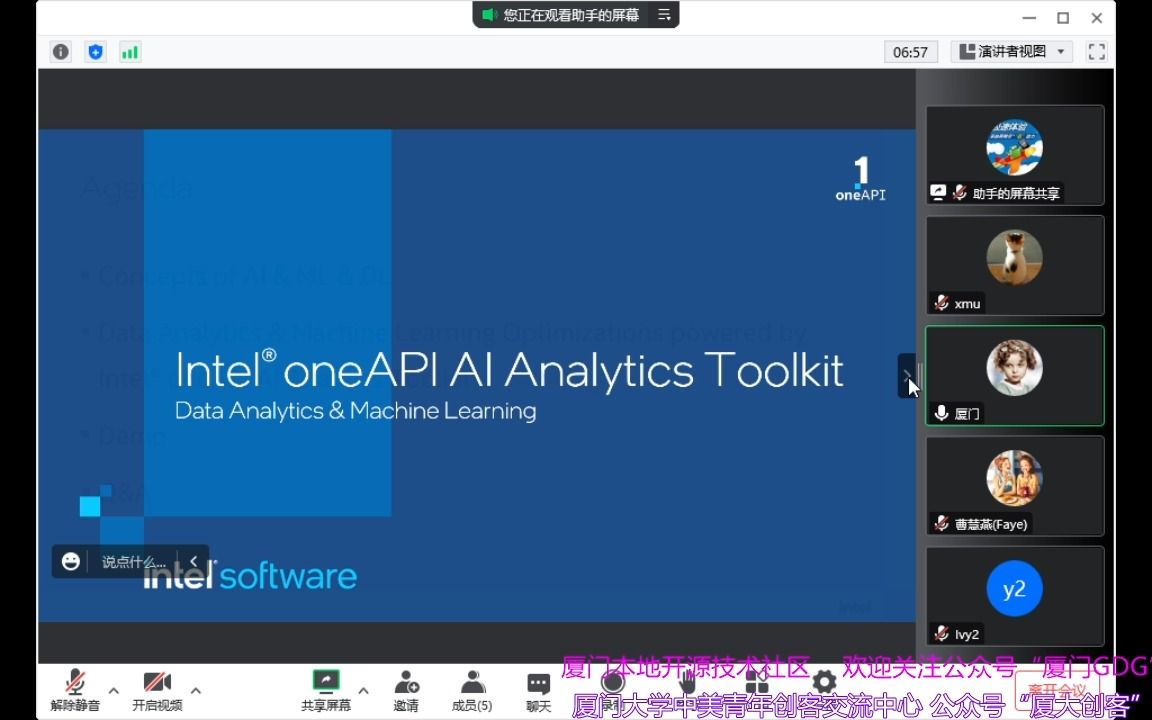The width and height of the screenshot is (1152, 720).
Task: Click the green speaker icon in banner
Action: [489, 15]
